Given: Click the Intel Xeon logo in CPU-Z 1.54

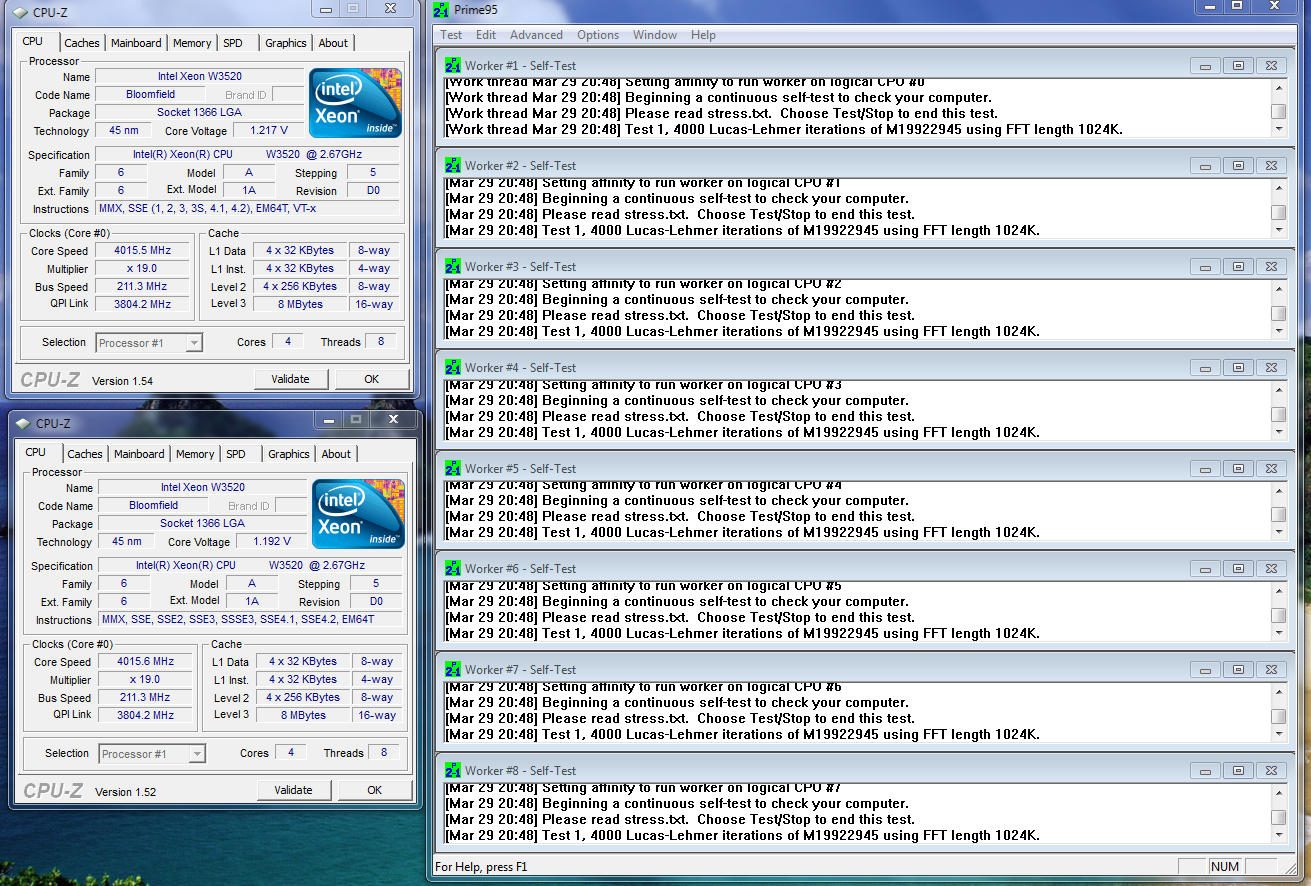Looking at the screenshot, I should (x=356, y=103).
